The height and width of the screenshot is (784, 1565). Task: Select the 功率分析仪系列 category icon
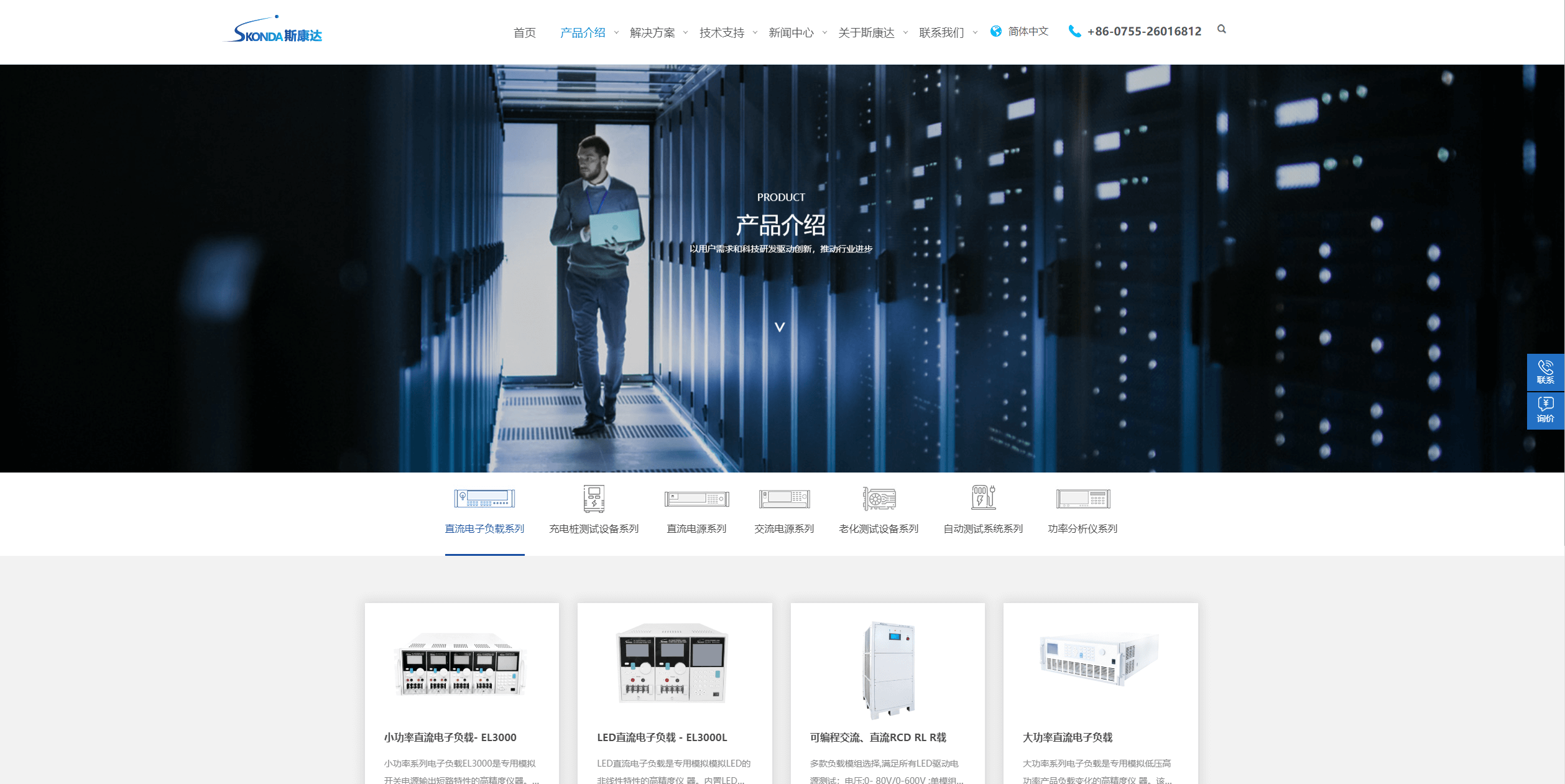(x=1083, y=498)
